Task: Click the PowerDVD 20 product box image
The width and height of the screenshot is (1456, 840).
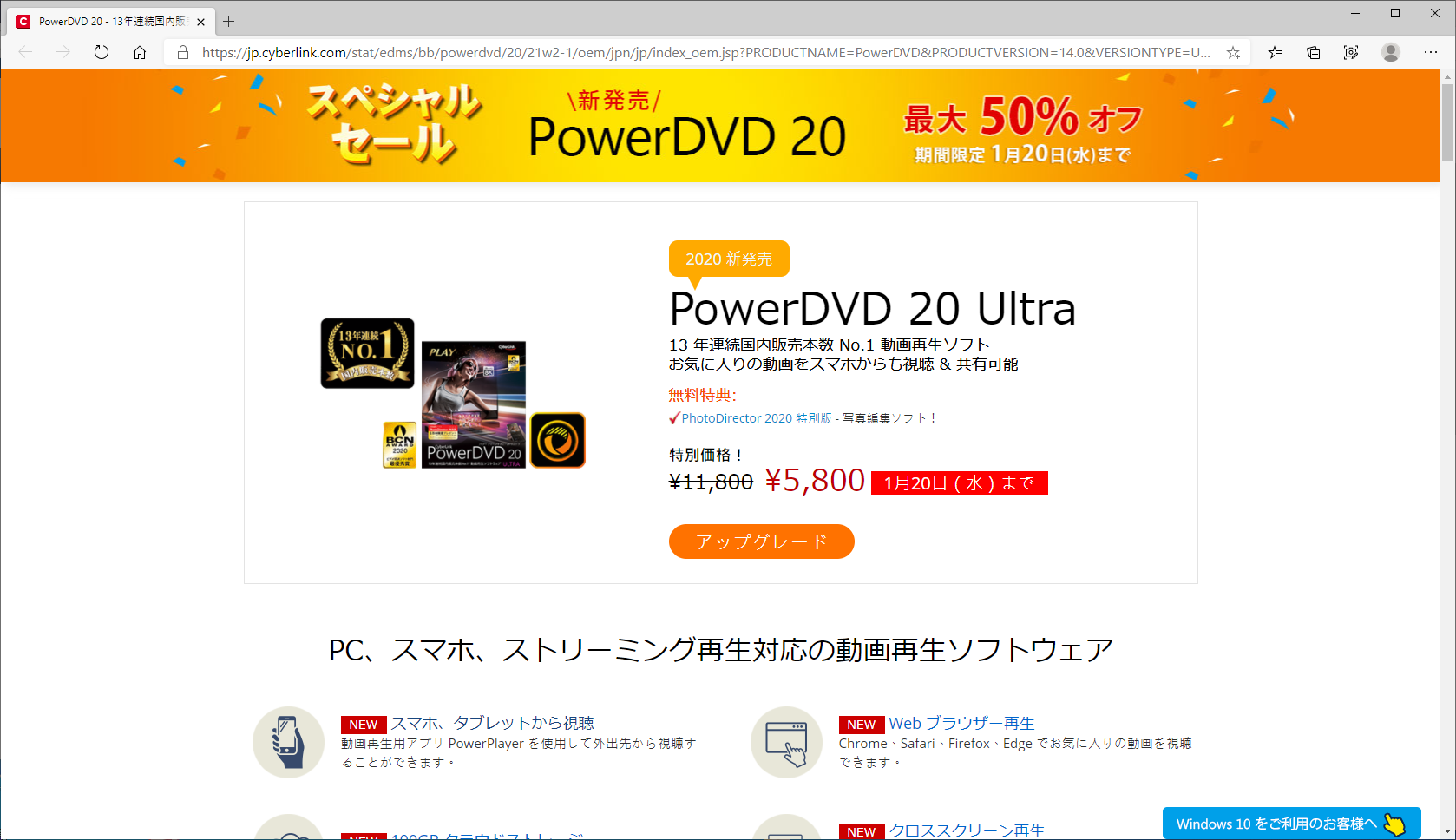Action: (x=474, y=404)
